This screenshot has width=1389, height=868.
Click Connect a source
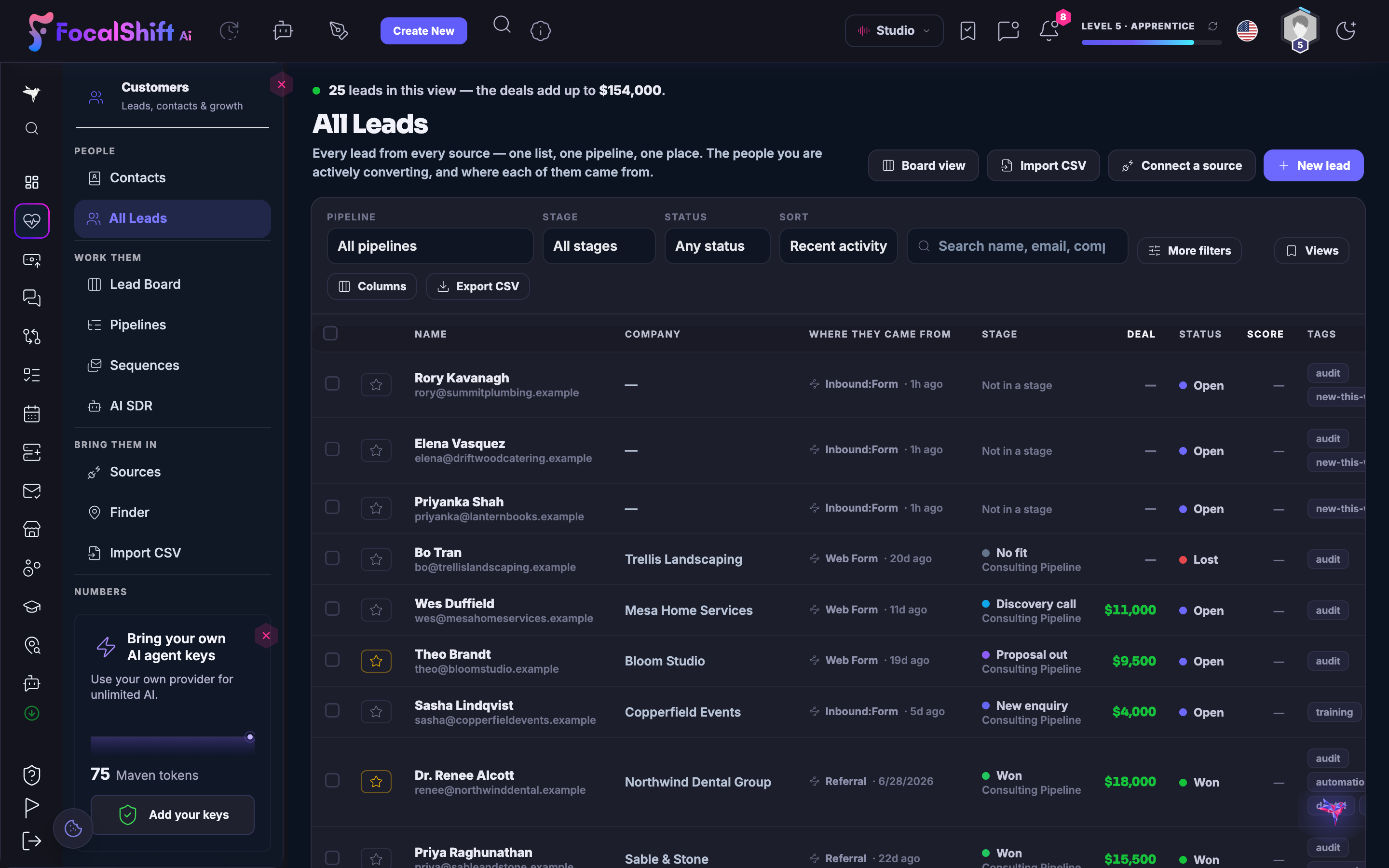tap(1181, 166)
